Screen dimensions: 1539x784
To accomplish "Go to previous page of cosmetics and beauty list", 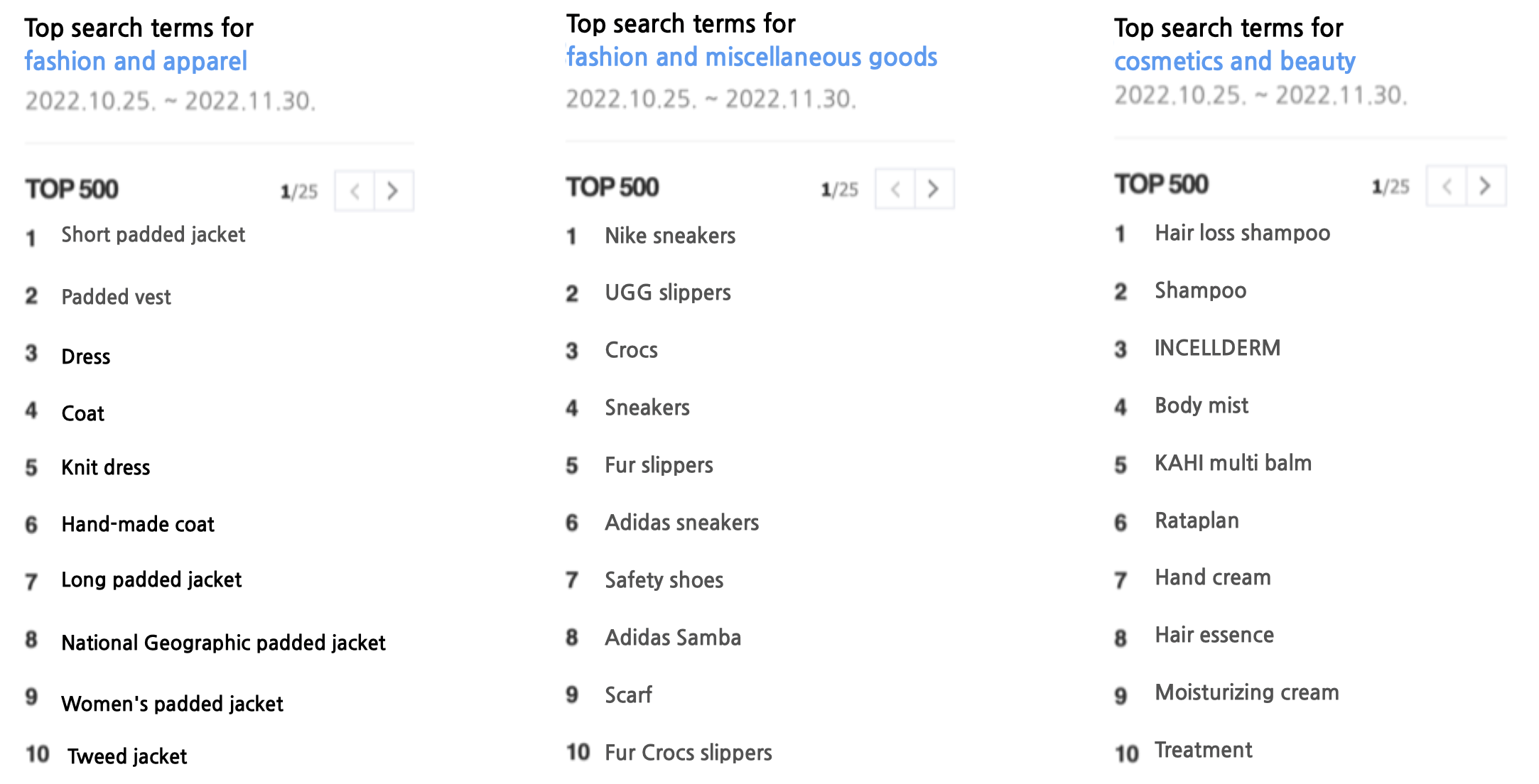I will point(1447,186).
